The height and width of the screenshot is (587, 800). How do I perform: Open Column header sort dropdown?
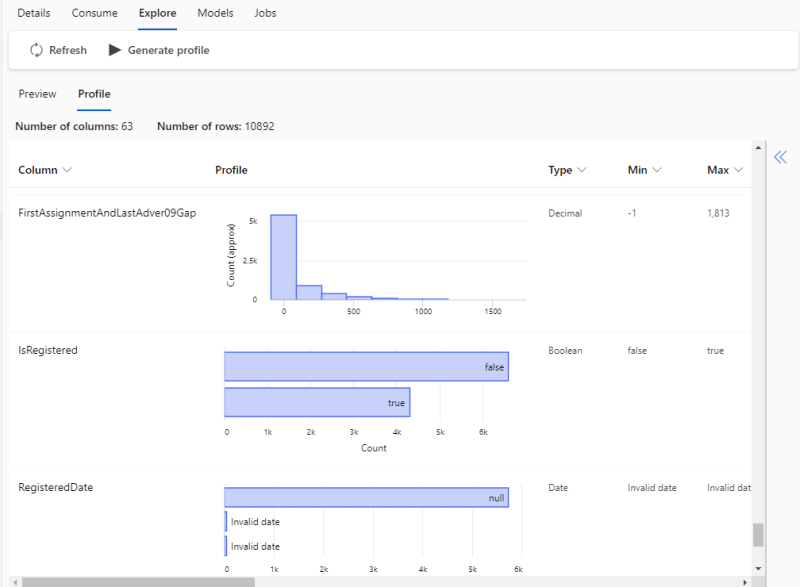(67, 170)
